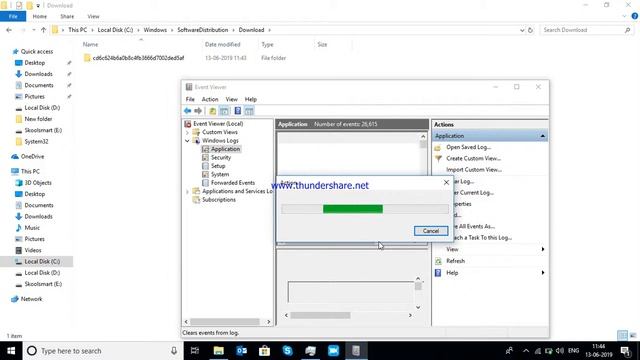Expand Applications and Services Logs node
The height and width of the screenshot is (360, 640).
(x=187, y=191)
